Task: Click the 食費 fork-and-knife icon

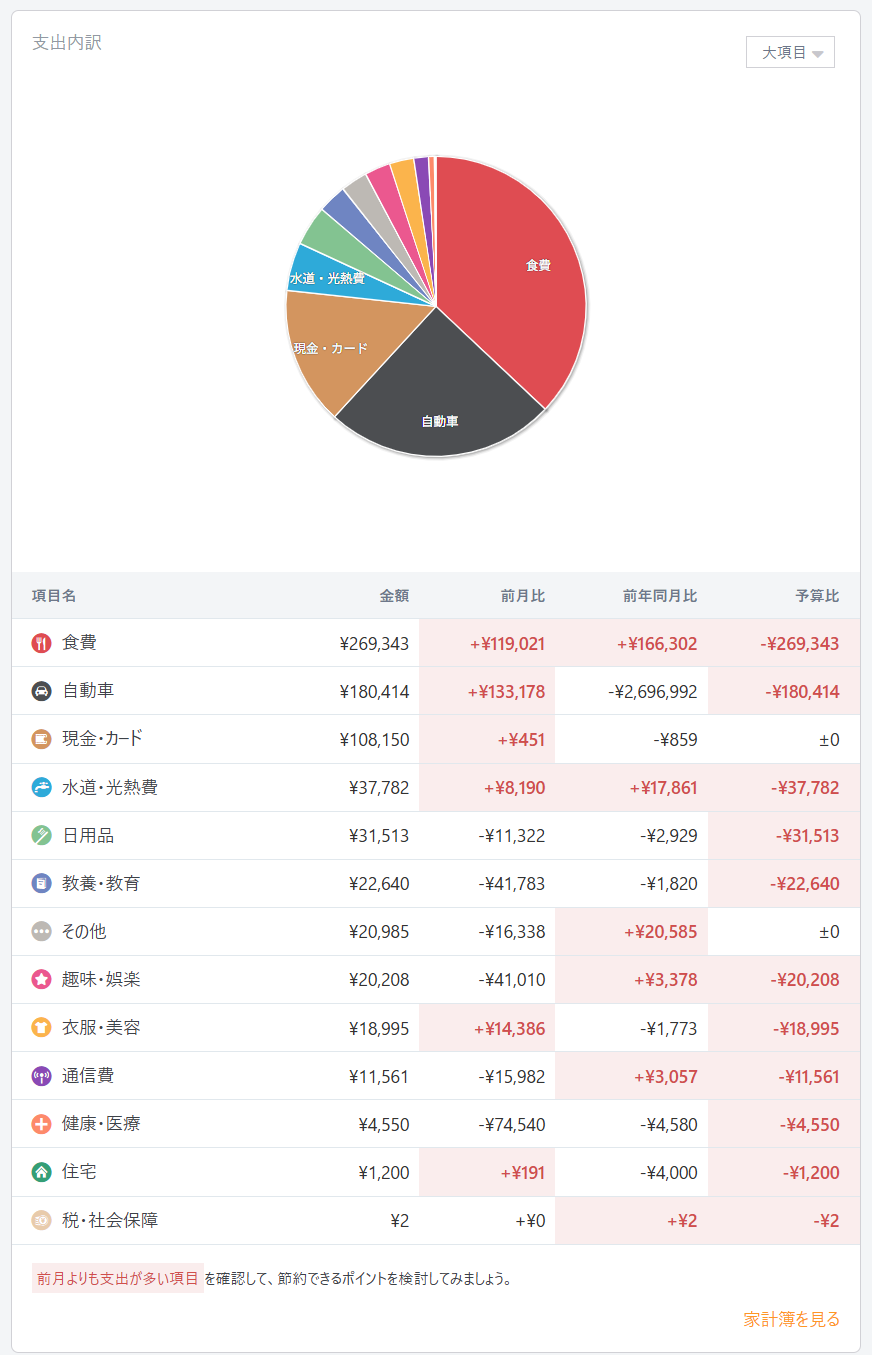Action: [x=41, y=643]
